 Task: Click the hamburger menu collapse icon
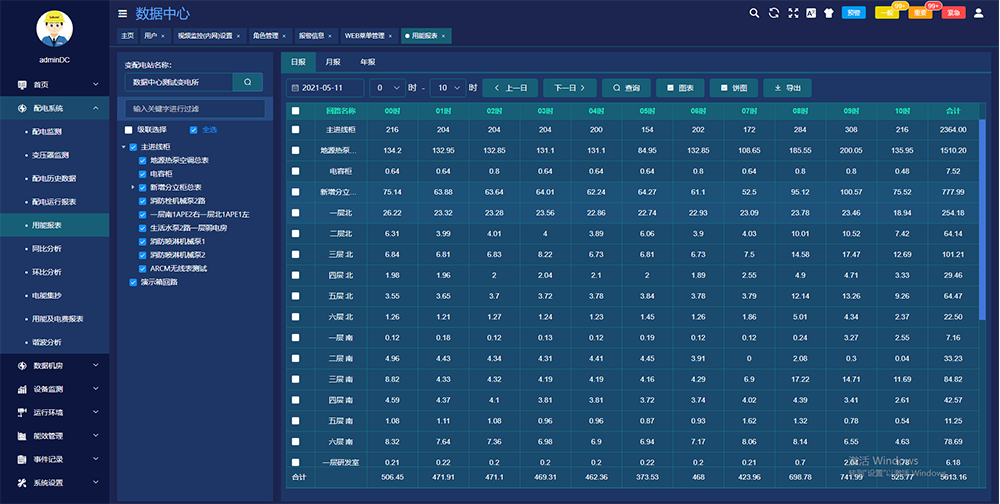123,14
